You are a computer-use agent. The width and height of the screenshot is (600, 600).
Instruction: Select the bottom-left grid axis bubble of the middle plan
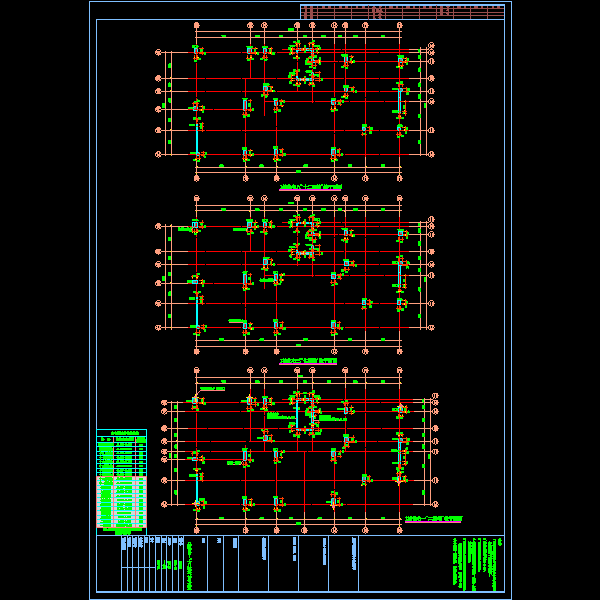[197, 351]
